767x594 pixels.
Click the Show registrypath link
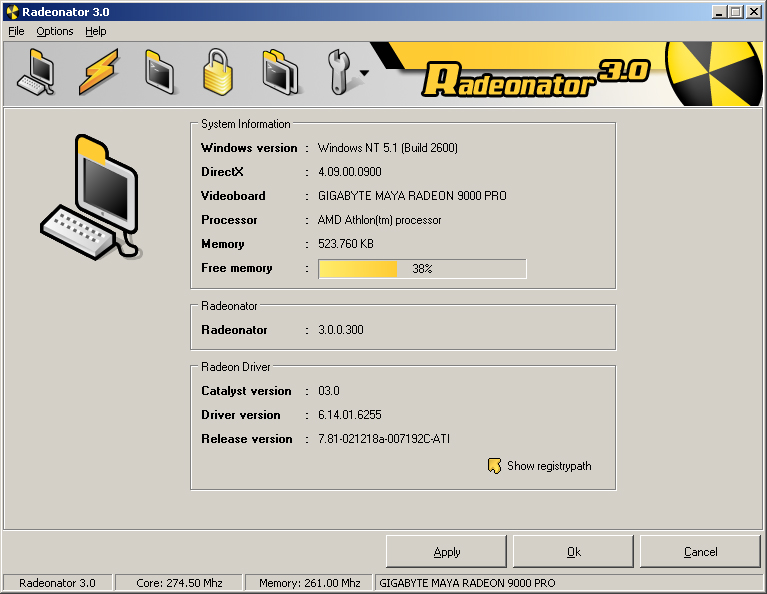[x=549, y=466]
